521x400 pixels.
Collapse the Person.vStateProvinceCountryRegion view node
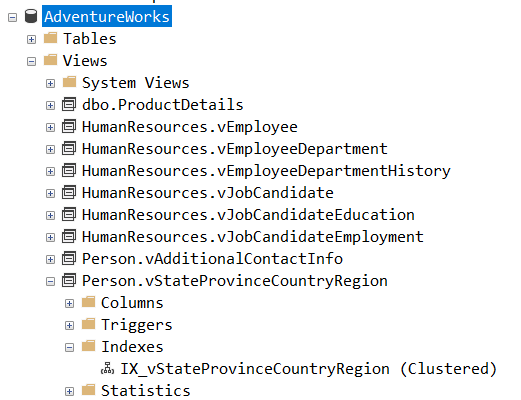[50, 281]
